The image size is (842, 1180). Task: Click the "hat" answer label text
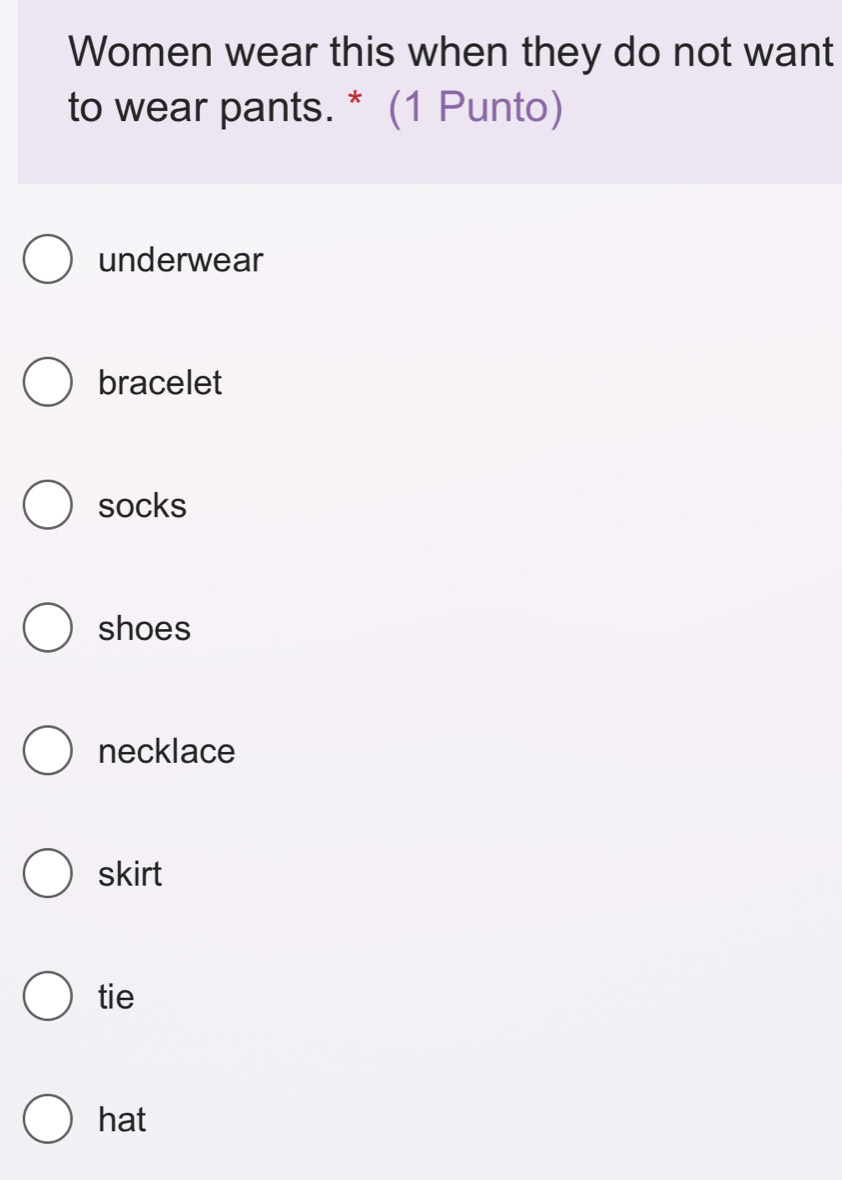pos(122,1120)
